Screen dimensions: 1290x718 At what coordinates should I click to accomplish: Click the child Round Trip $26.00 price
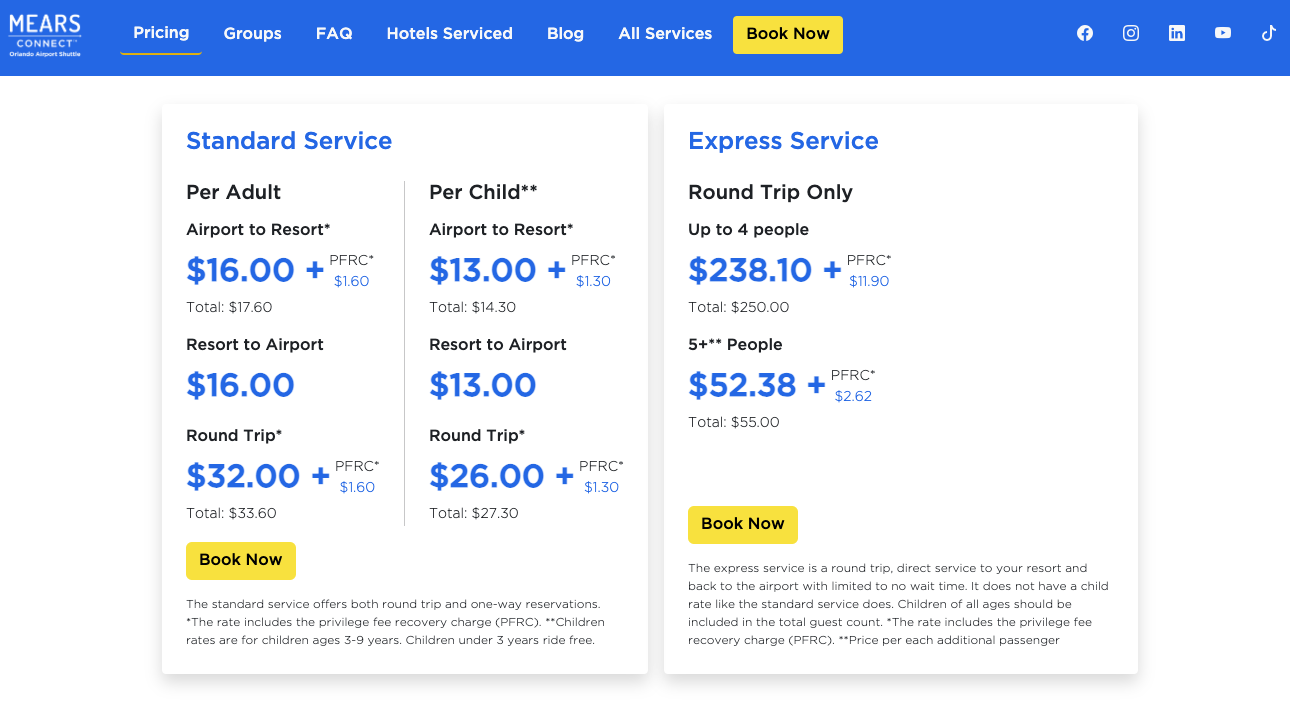(487, 476)
